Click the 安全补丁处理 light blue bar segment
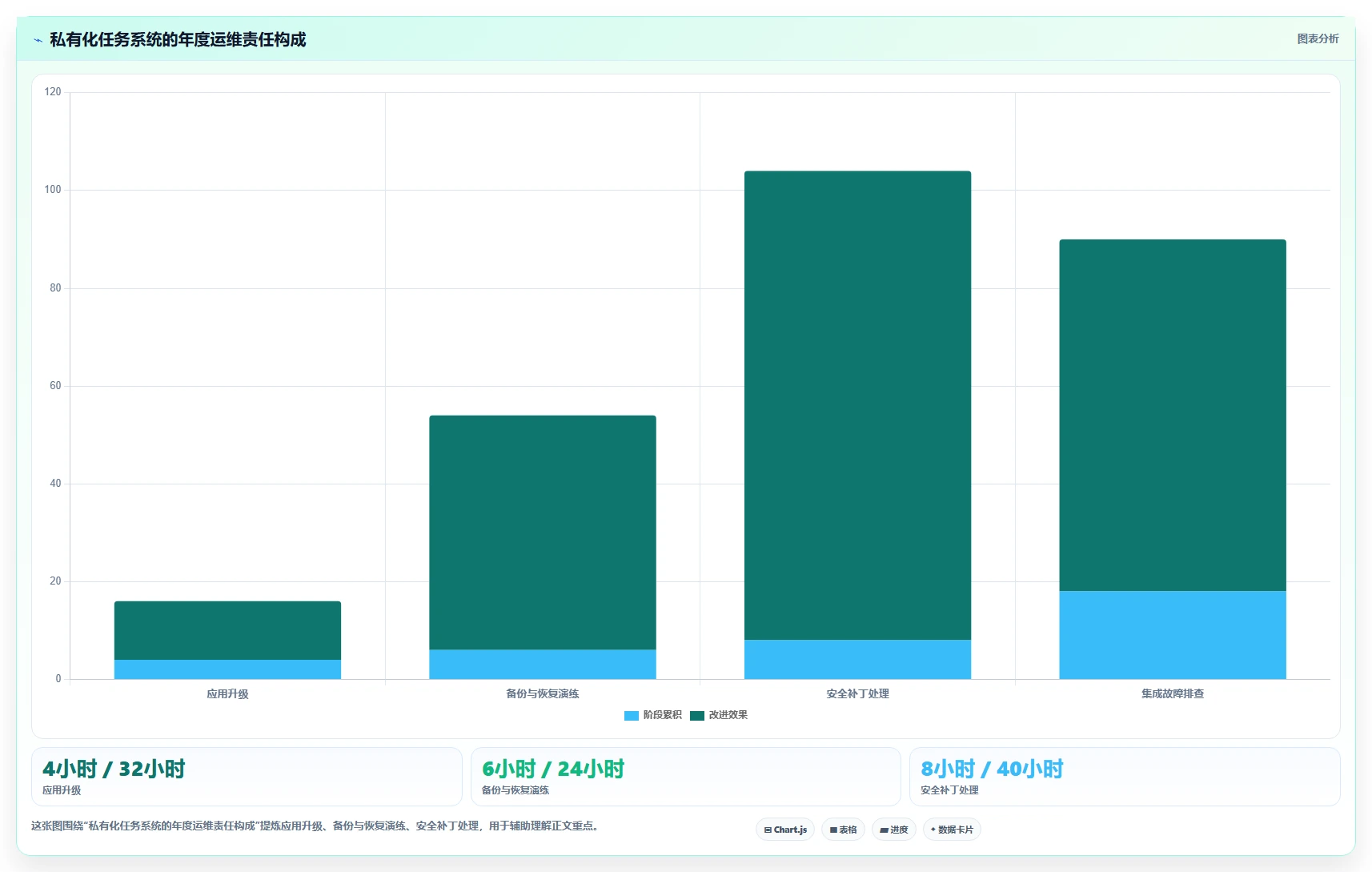The width and height of the screenshot is (1372, 872). (857, 660)
